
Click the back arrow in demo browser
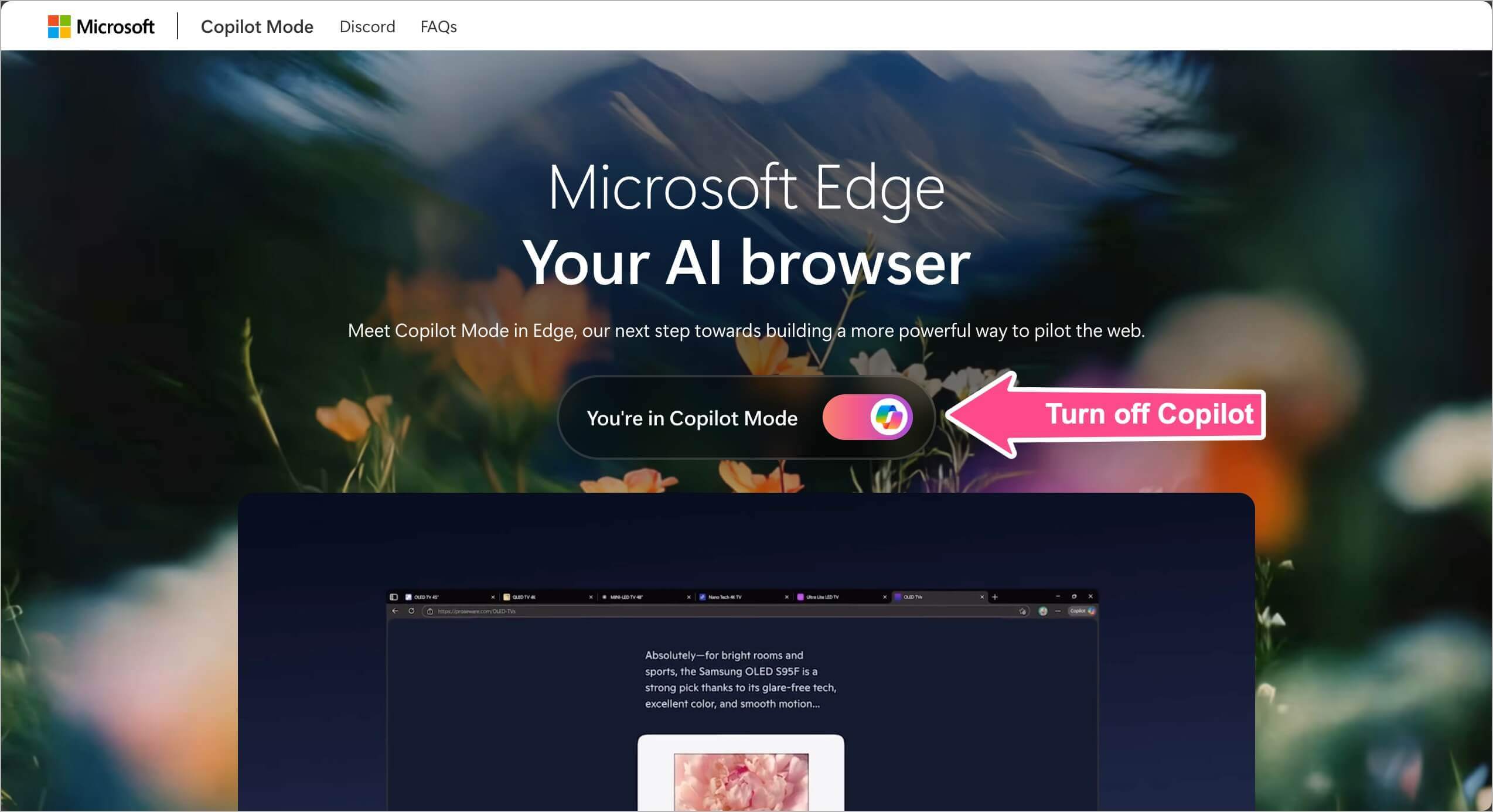[395, 611]
